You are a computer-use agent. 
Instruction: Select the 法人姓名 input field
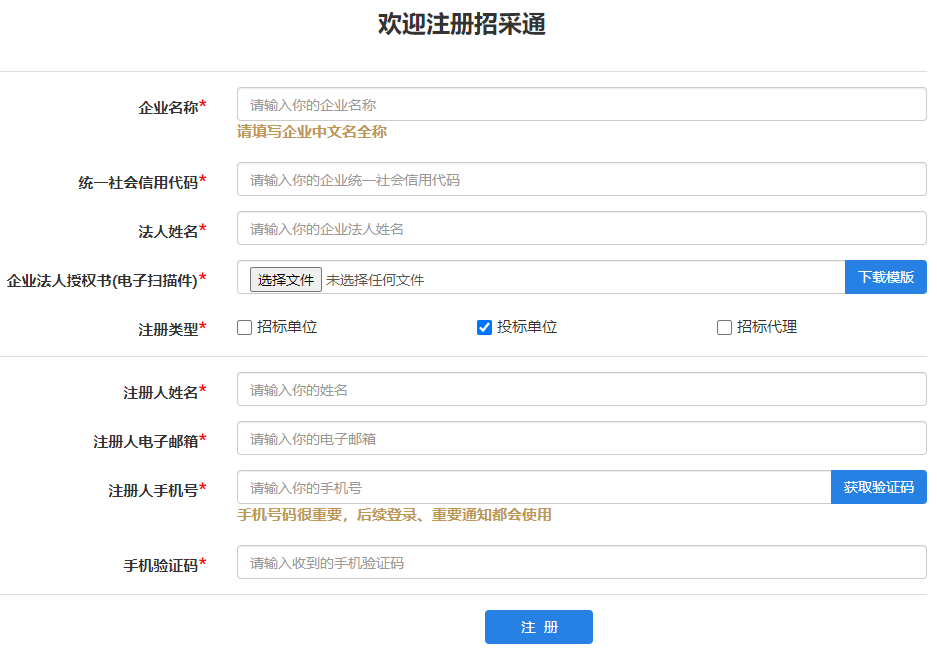pyautogui.click(x=580, y=229)
